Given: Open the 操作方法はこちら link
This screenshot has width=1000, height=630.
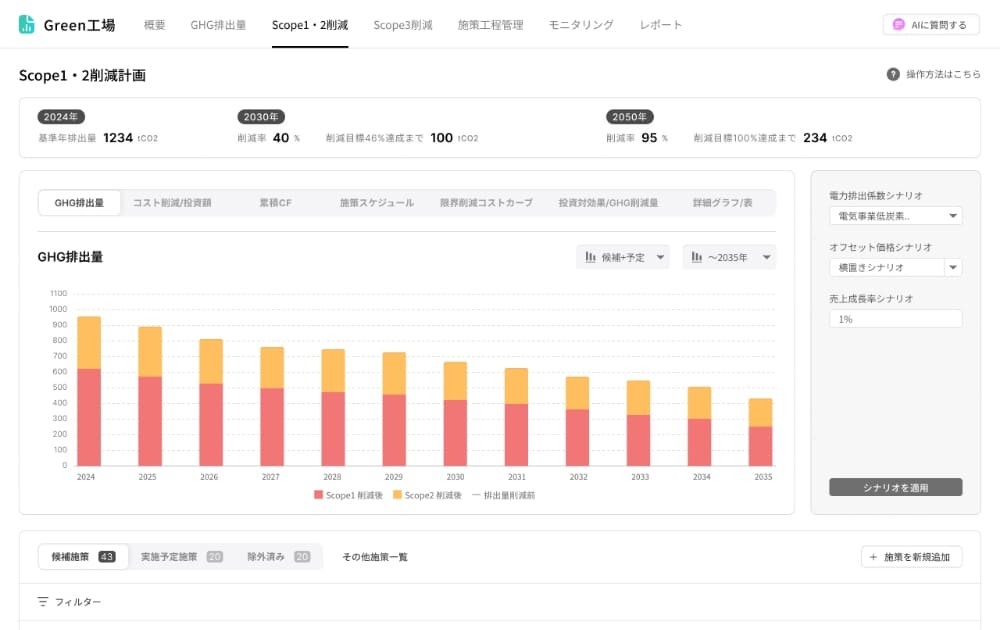Looking at the screenshot, I should coord(943,74).
